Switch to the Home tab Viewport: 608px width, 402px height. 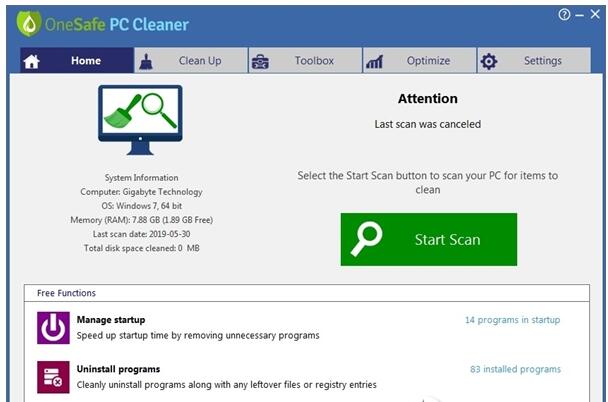tap(77, 60)
